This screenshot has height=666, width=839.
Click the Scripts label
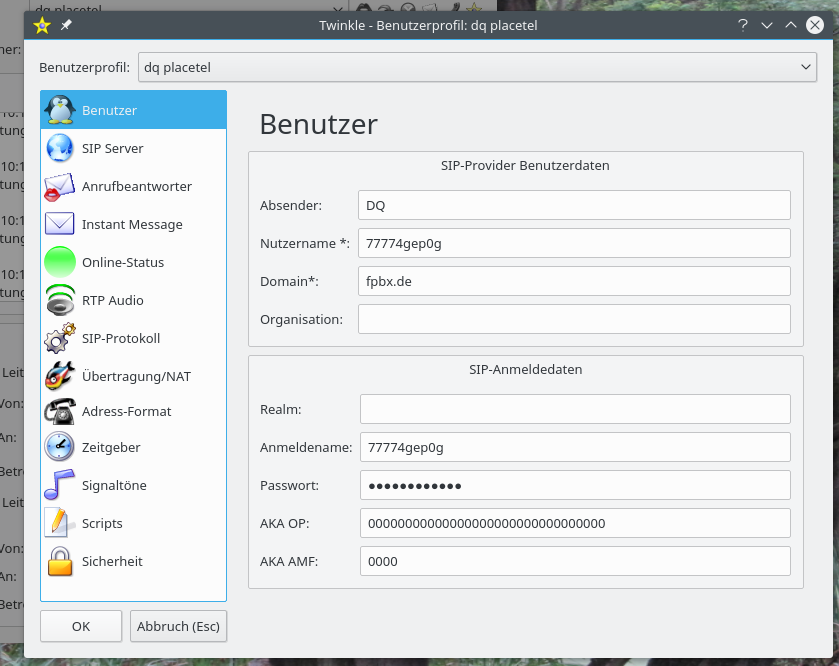tap(102, 524)
